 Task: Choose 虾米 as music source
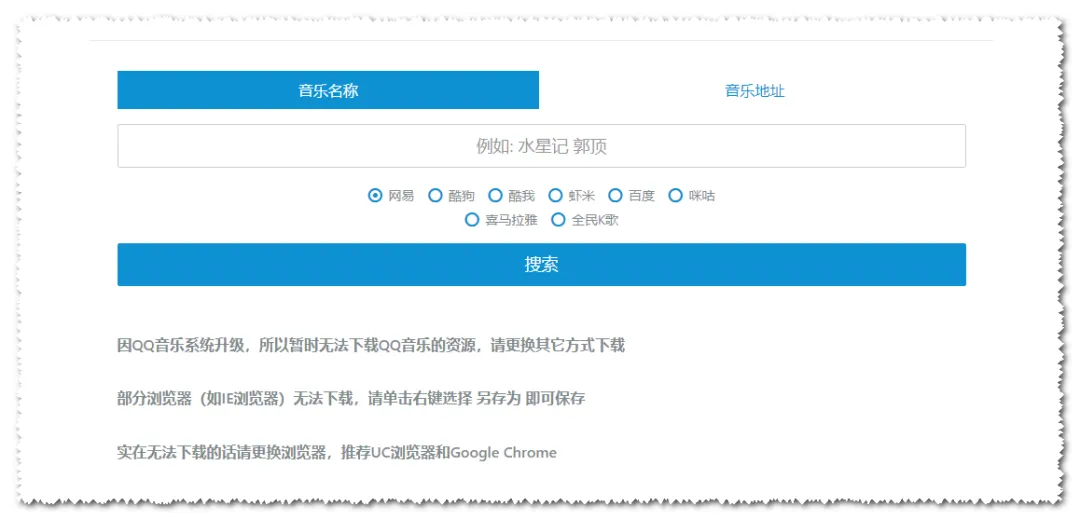[556, 196]
